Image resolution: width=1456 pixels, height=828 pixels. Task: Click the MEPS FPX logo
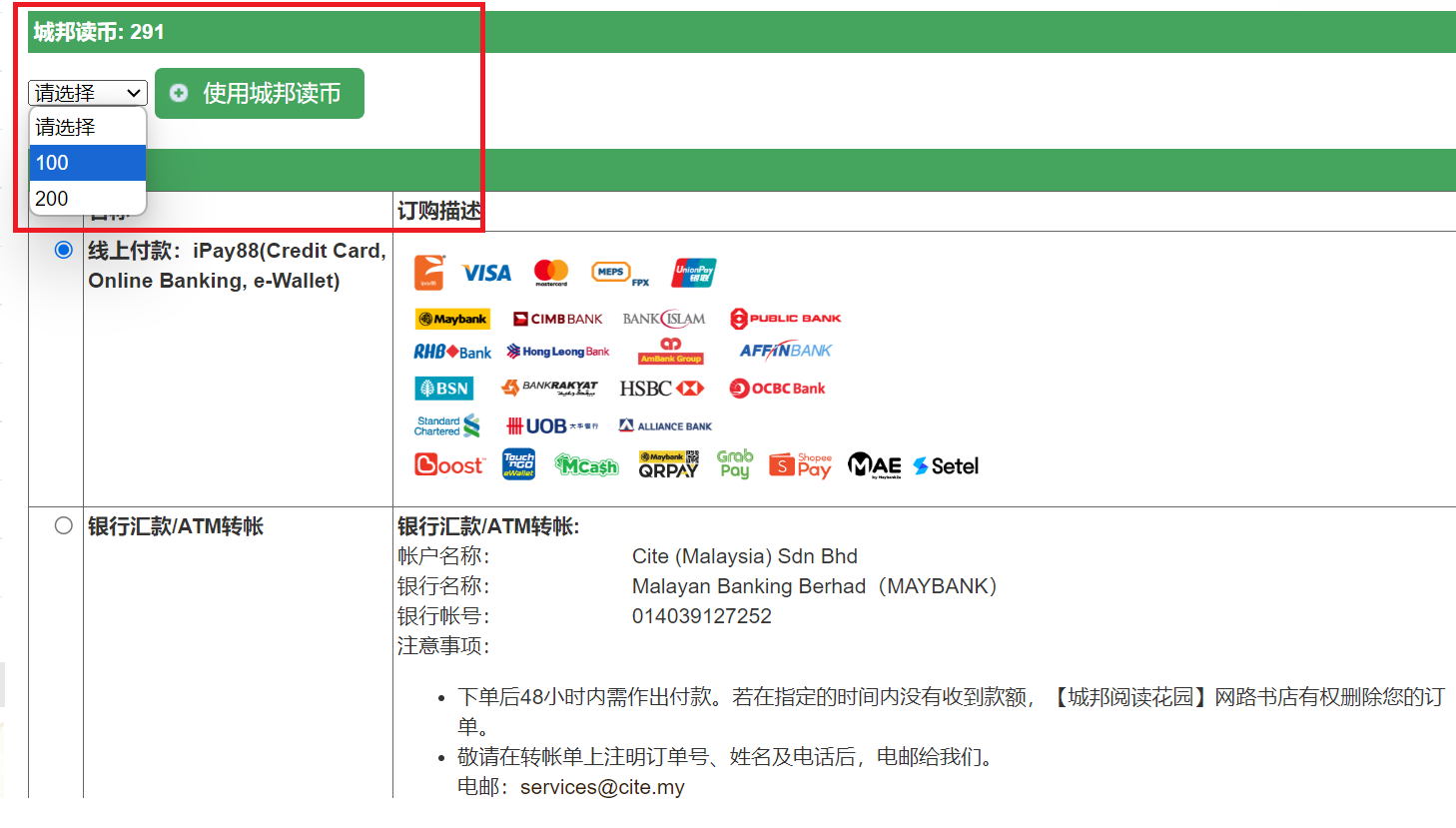click(620, 274)
